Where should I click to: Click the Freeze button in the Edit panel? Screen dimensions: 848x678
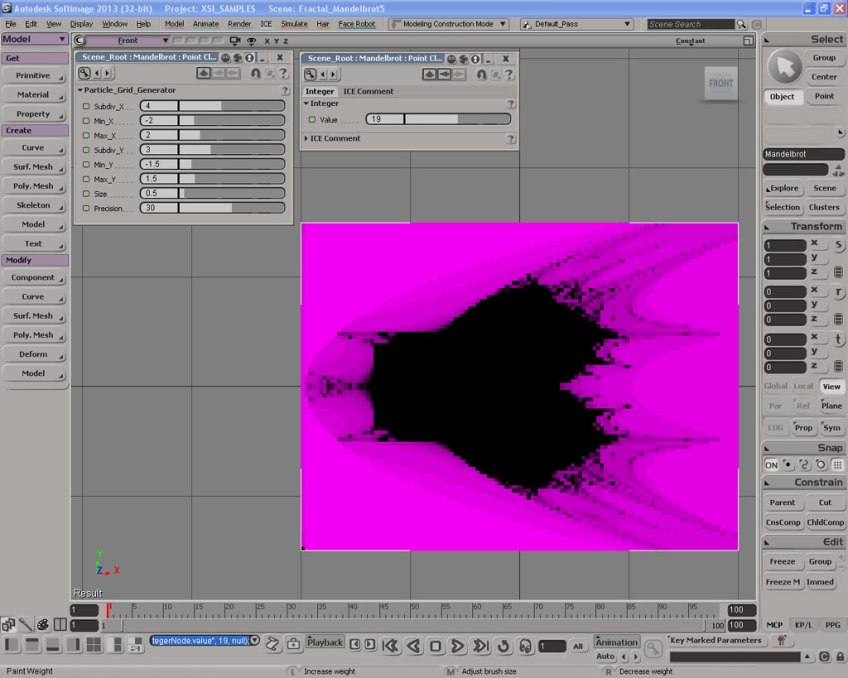point(782,562)
